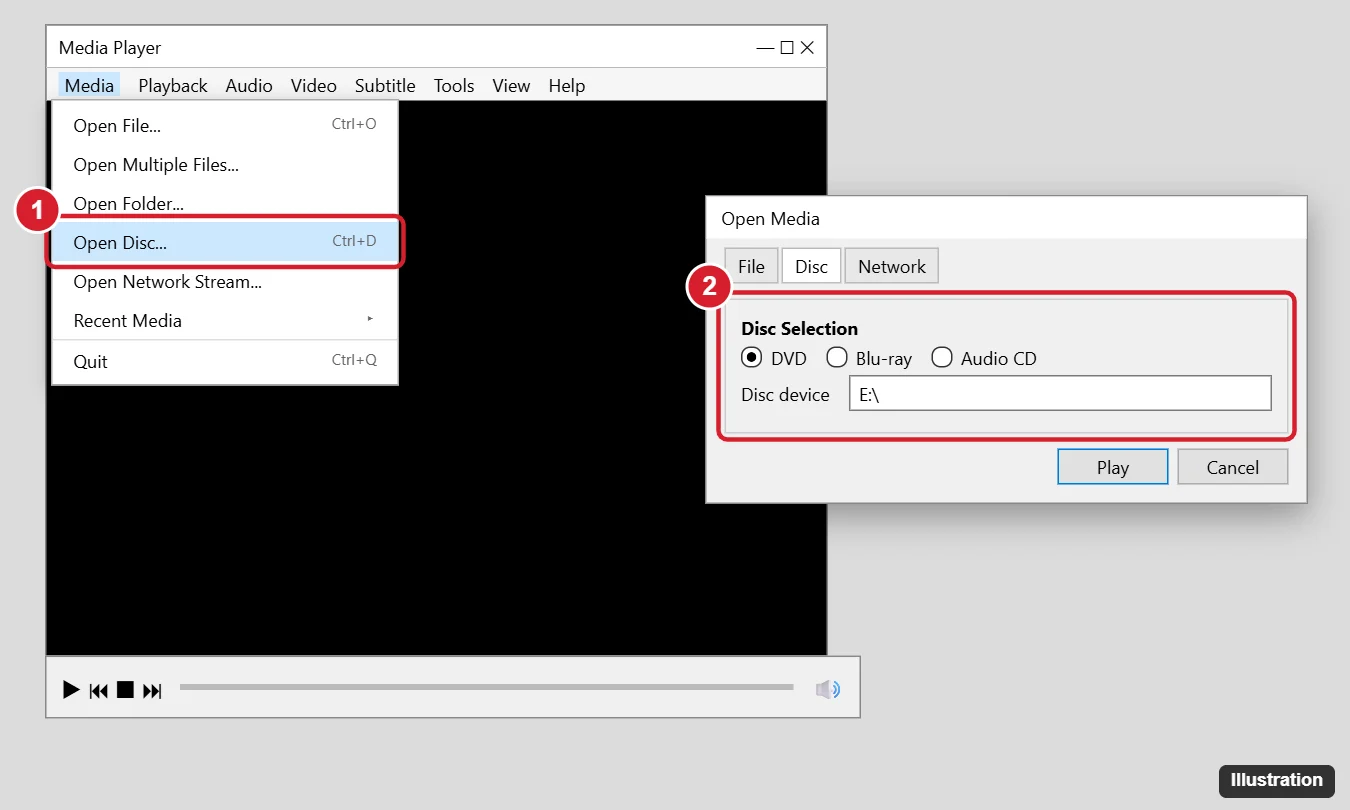Switch to the Network tab

coord(892,266)
